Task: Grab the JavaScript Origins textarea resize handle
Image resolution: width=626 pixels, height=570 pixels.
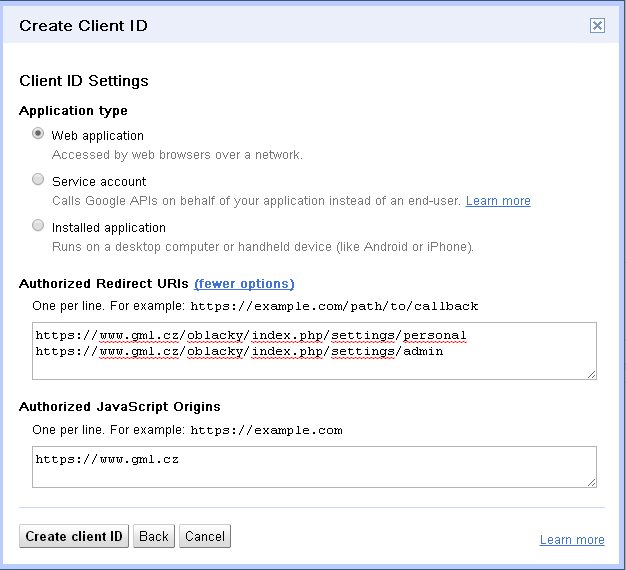Action: [x=591, y=482]
